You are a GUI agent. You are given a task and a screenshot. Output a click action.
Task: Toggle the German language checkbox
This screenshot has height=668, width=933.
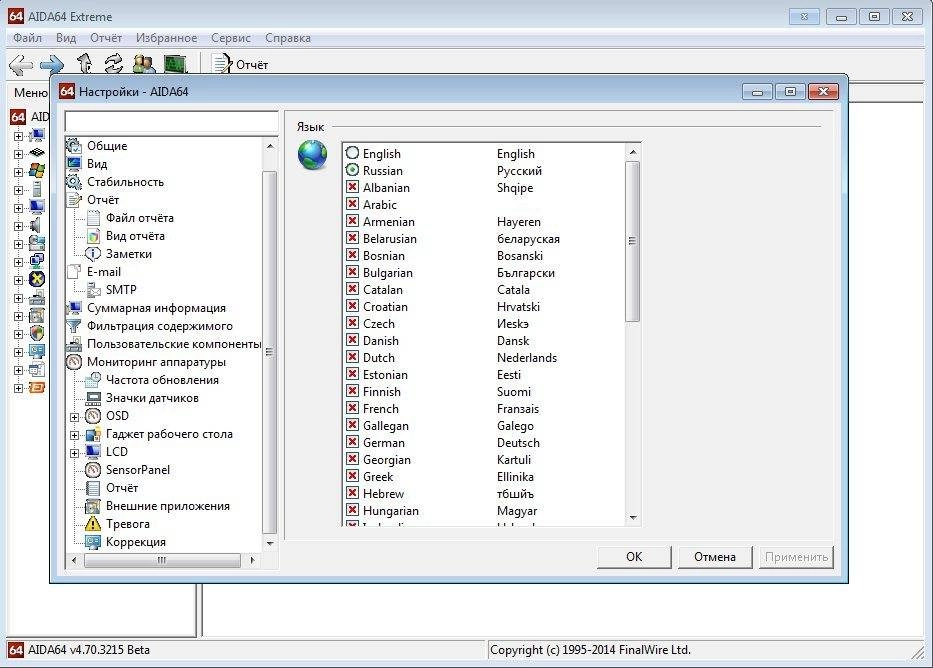(352, 442)
